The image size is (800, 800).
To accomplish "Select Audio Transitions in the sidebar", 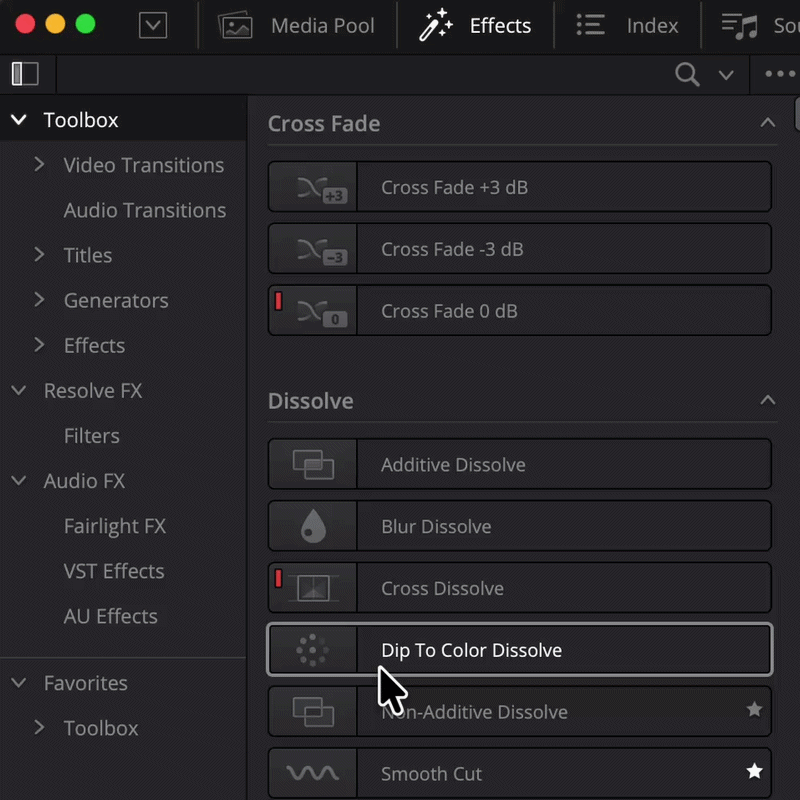I will click(144, 210).
